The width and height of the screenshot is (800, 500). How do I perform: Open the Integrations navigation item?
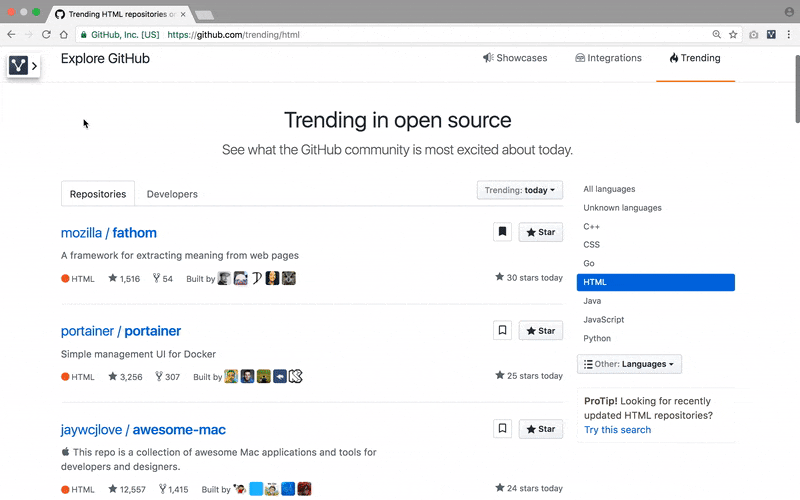[608, 58]
